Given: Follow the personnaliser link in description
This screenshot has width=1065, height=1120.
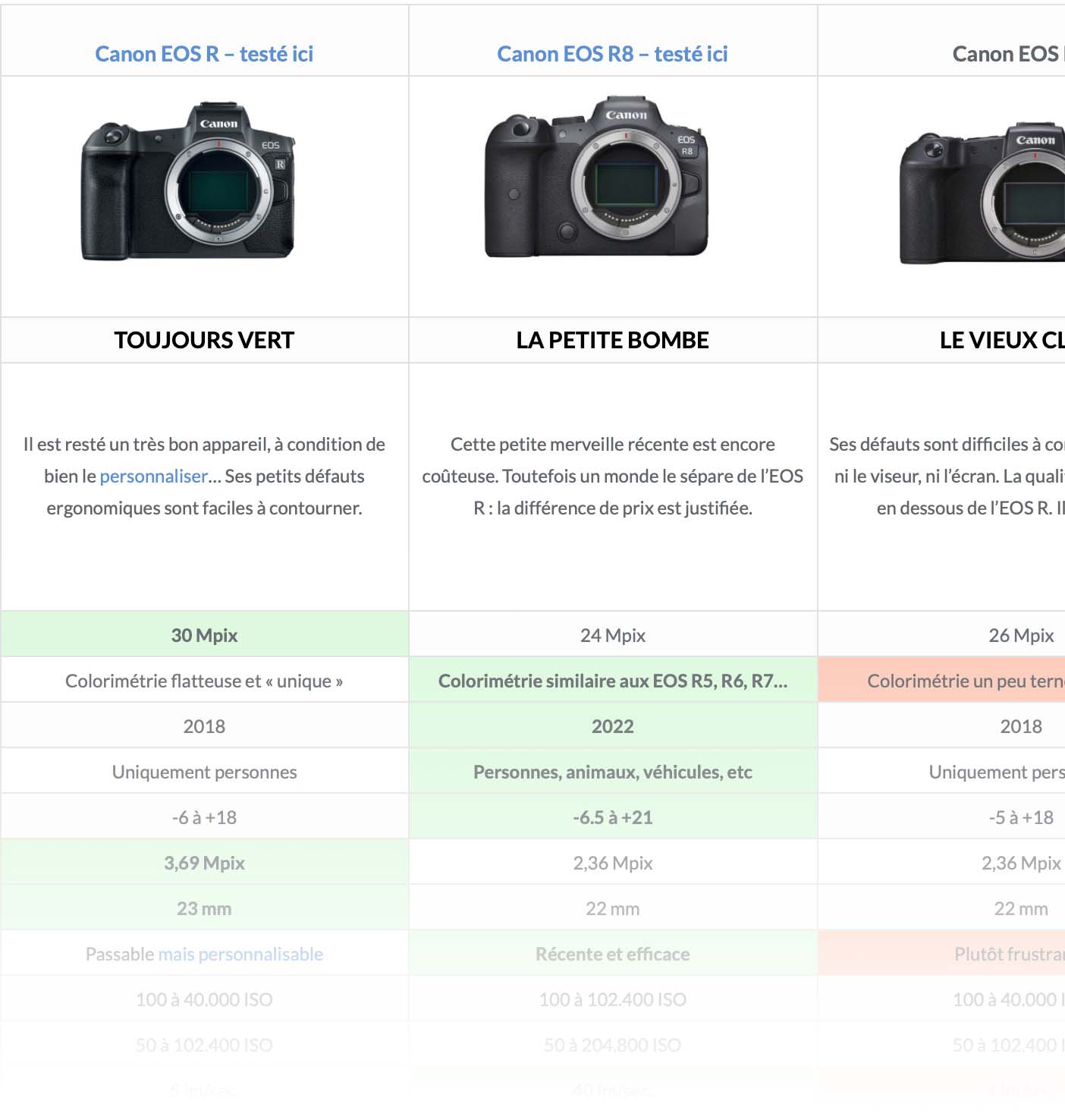Looking at the screenshot, I should [154, 477].
